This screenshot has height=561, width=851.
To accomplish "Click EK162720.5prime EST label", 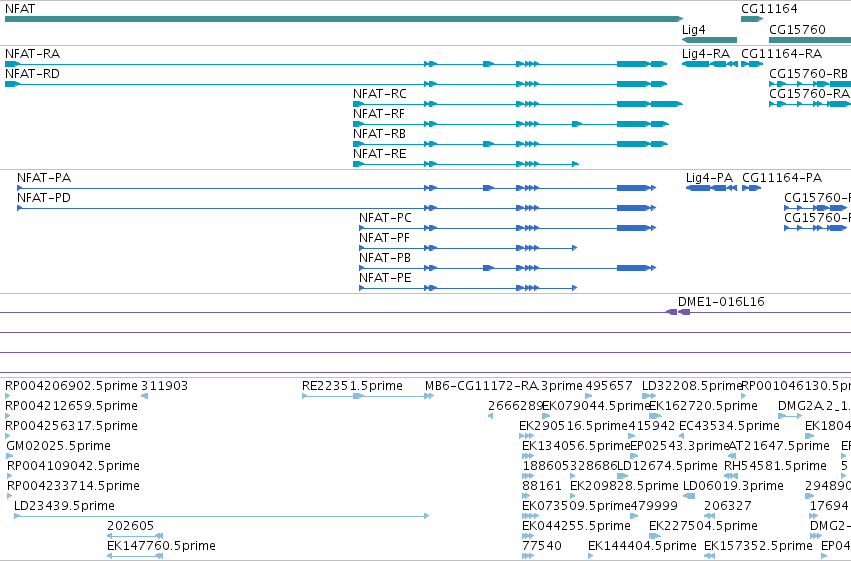I will [x=703, y=406].
